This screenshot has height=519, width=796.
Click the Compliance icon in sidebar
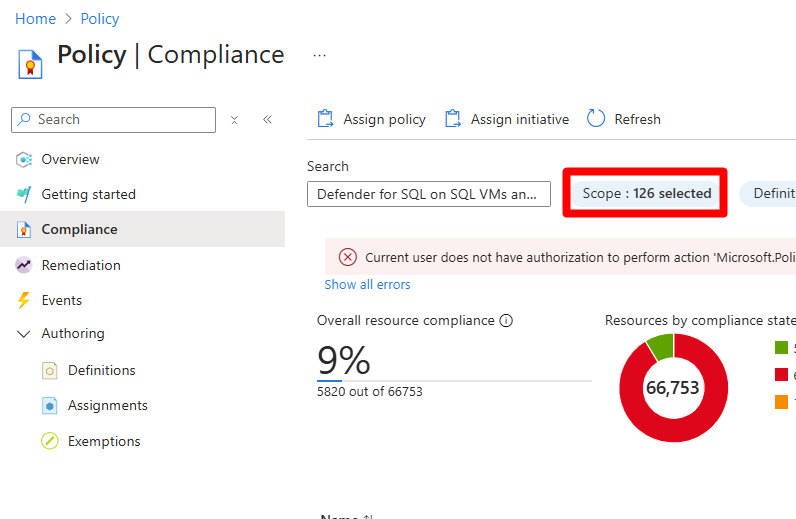pos(24,230)
